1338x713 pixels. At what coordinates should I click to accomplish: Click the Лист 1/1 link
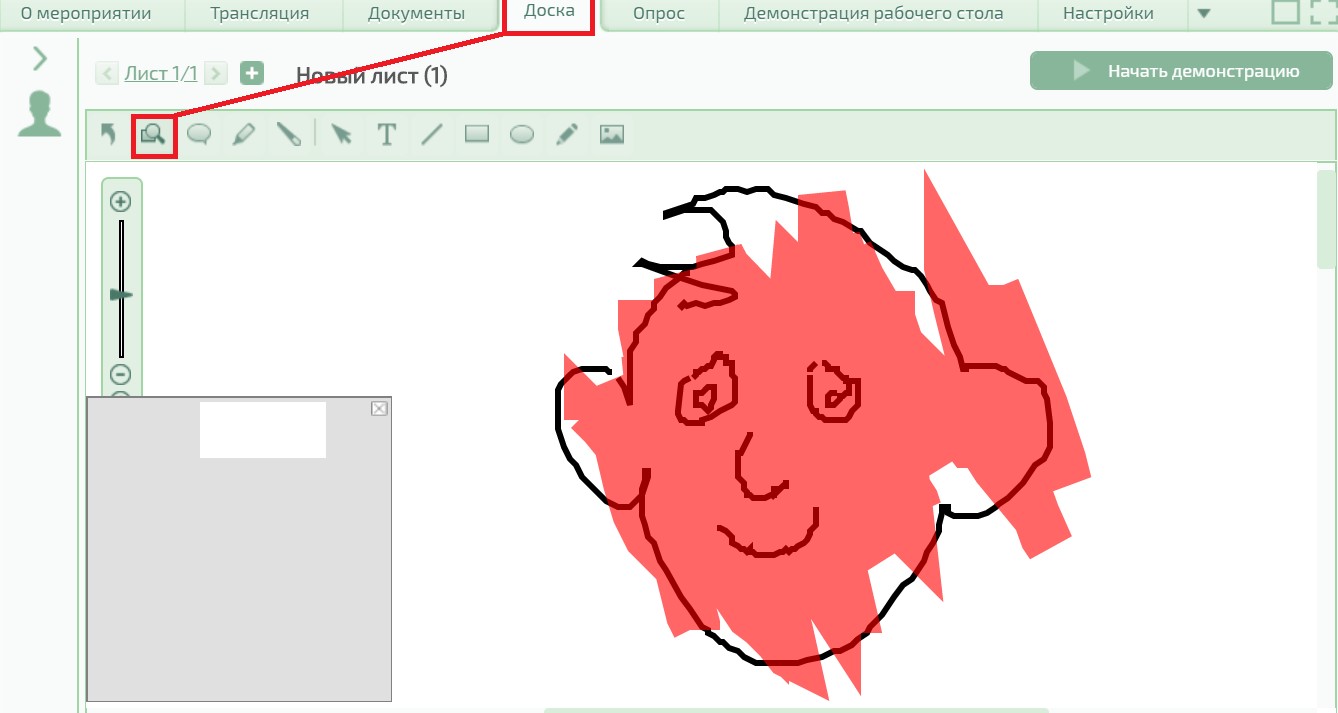click(x=160, y=73)
